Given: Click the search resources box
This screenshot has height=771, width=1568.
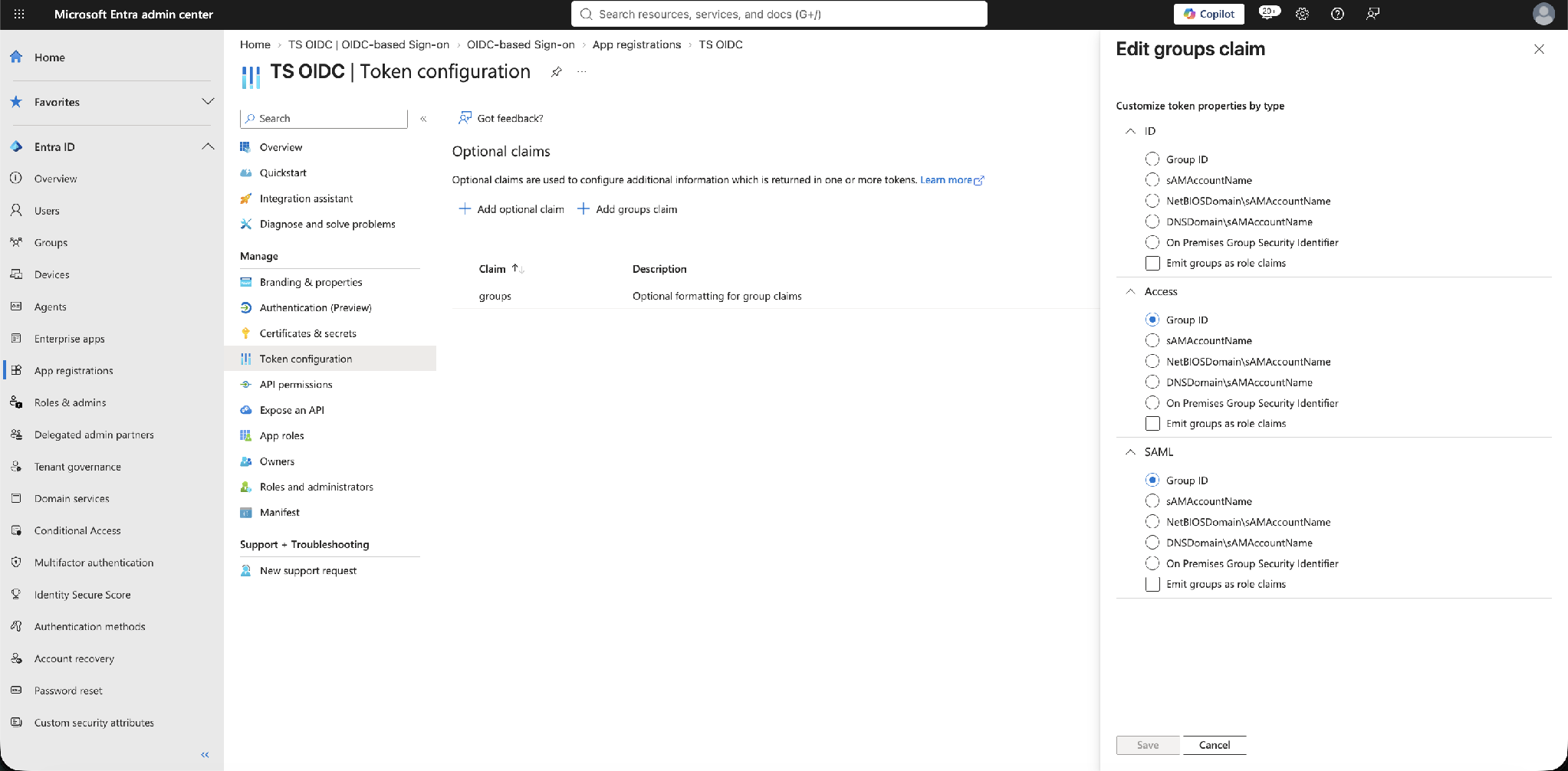Looking at the screenshot, I should coord(779,14).
